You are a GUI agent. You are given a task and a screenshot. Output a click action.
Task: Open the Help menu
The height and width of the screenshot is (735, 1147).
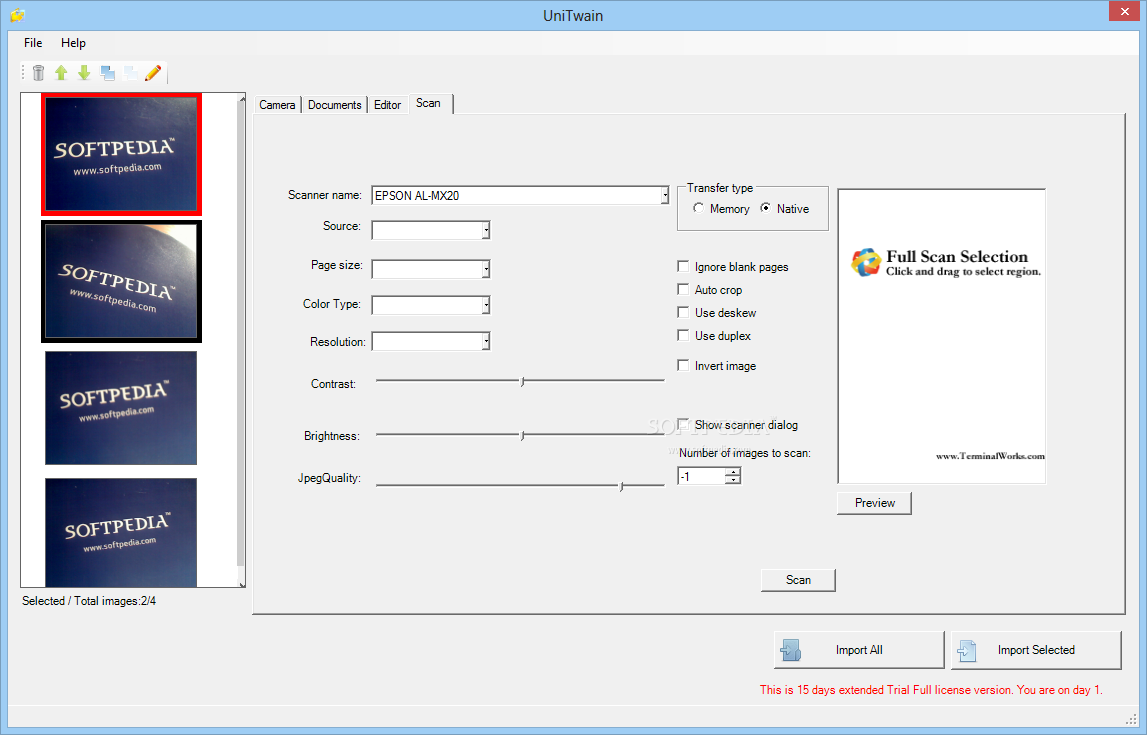tap(73, 43)
